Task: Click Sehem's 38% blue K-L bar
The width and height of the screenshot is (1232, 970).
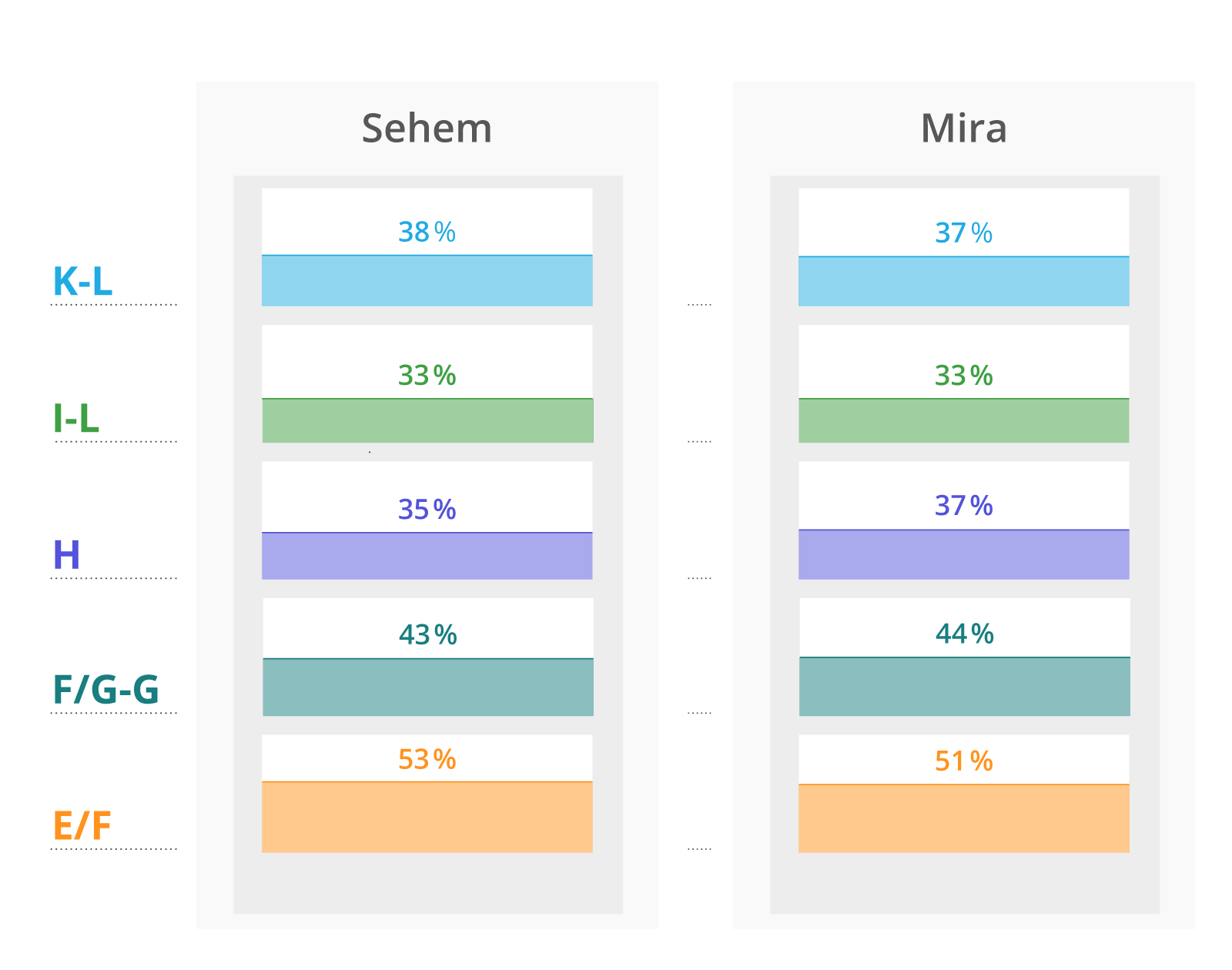Action: [x=427, y=281]
